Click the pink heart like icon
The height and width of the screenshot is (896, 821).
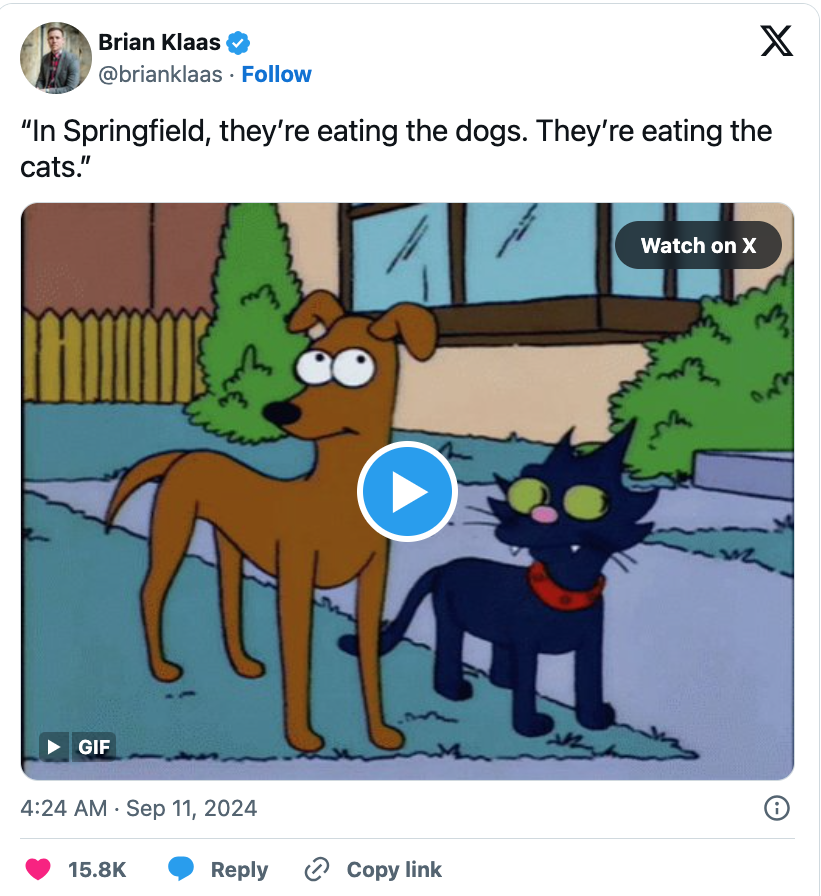point(38,869)
